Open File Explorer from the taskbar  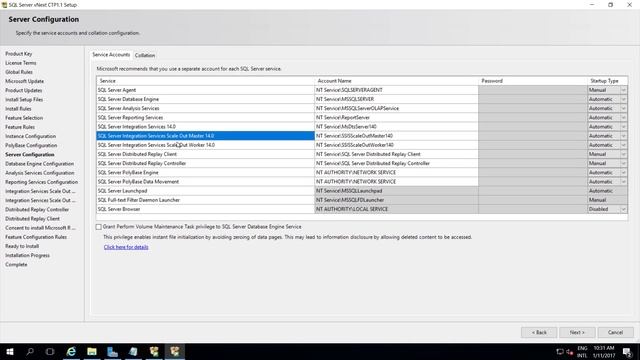pos(92,351)
